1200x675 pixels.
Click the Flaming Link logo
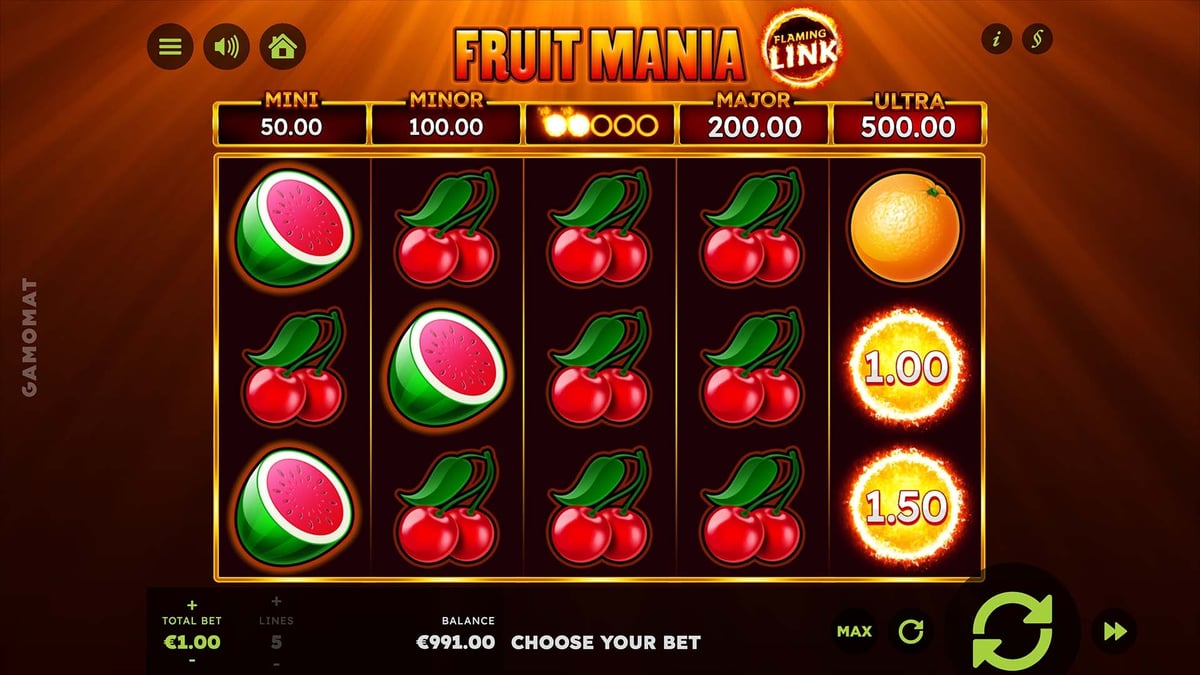(802, 49)
